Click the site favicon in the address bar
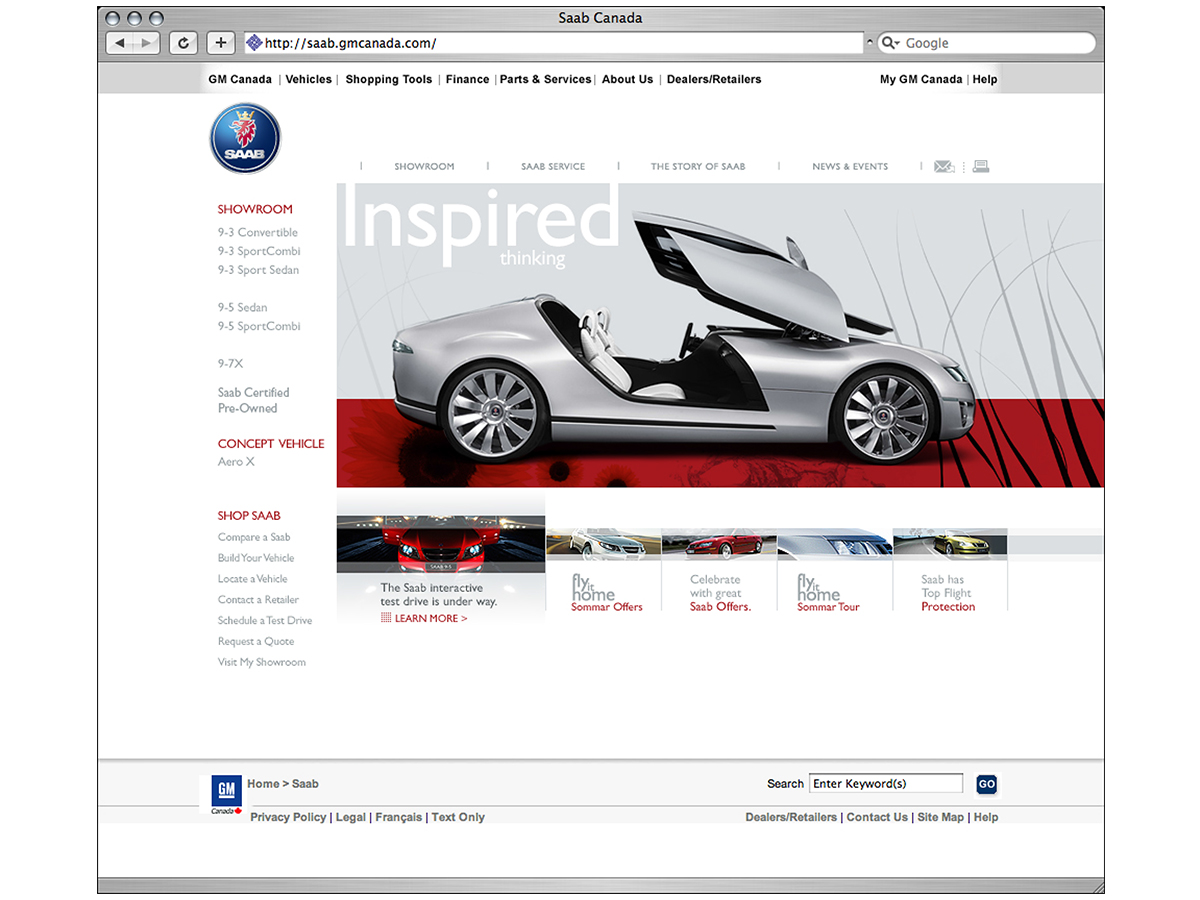 pyautogui.click(x=254, y=43)
